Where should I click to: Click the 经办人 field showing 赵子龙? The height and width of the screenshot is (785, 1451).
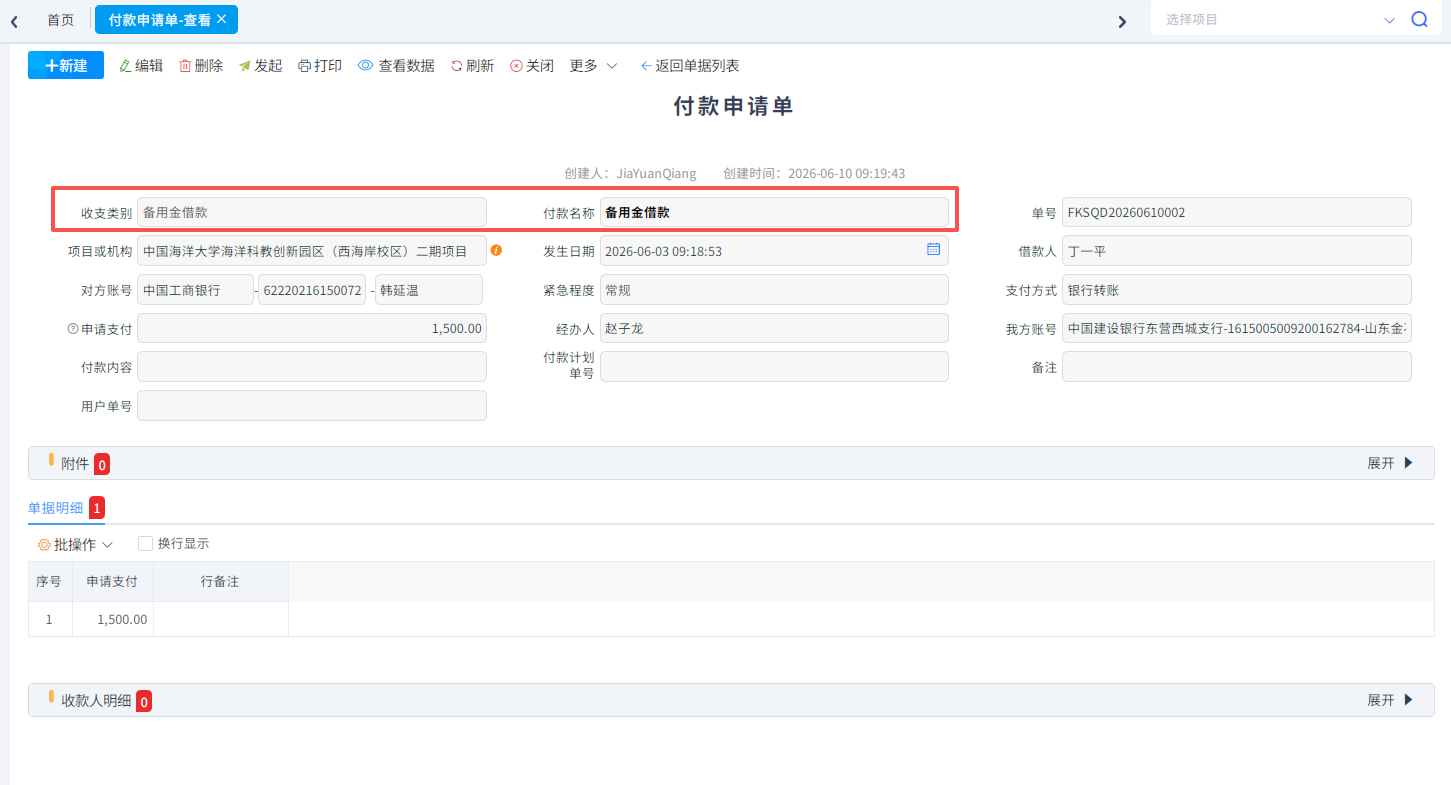click(x=774, y=329)
